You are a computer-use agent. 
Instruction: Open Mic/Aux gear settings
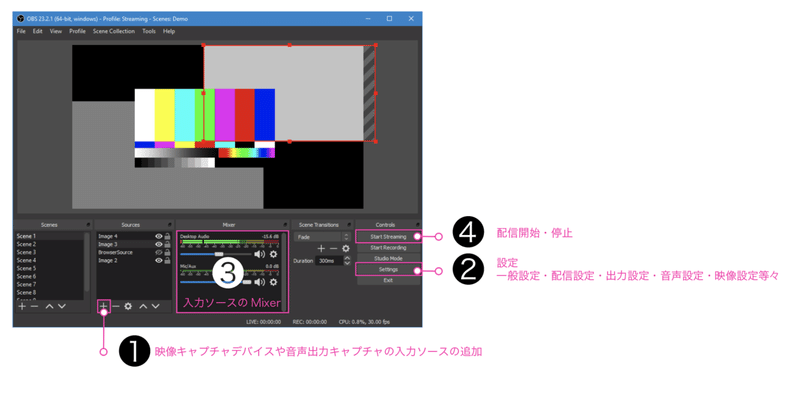pyautogui.click(x=273, y=282)
